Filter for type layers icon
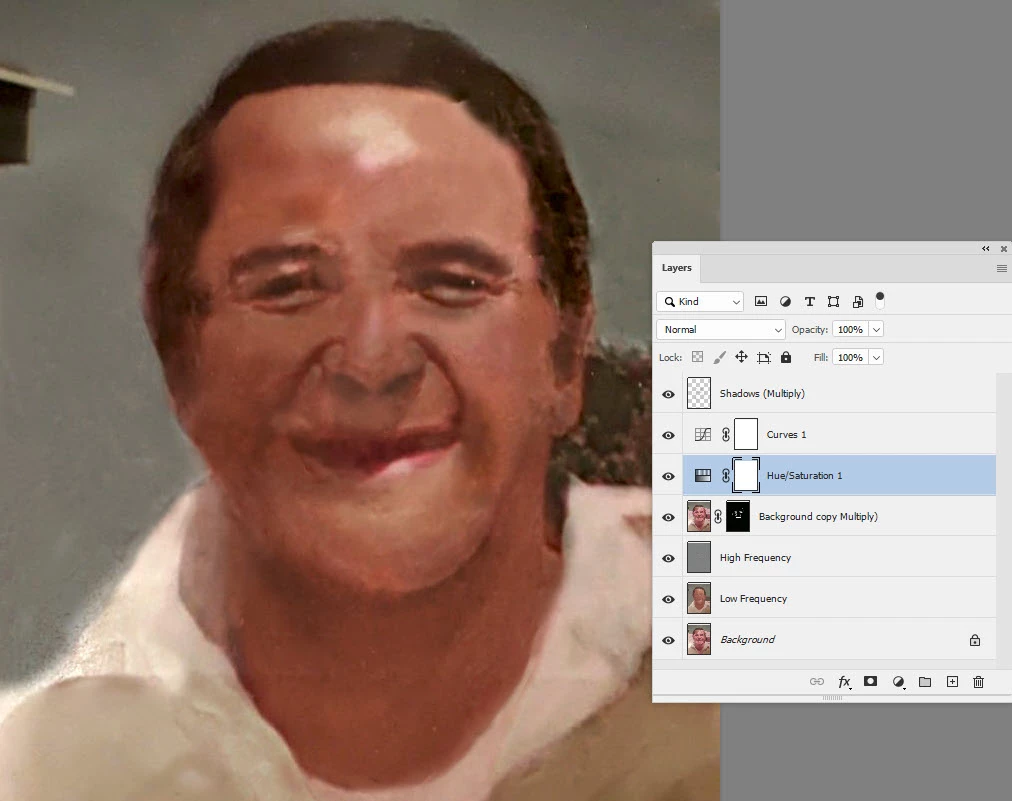1012x801 pixels. 809,301
